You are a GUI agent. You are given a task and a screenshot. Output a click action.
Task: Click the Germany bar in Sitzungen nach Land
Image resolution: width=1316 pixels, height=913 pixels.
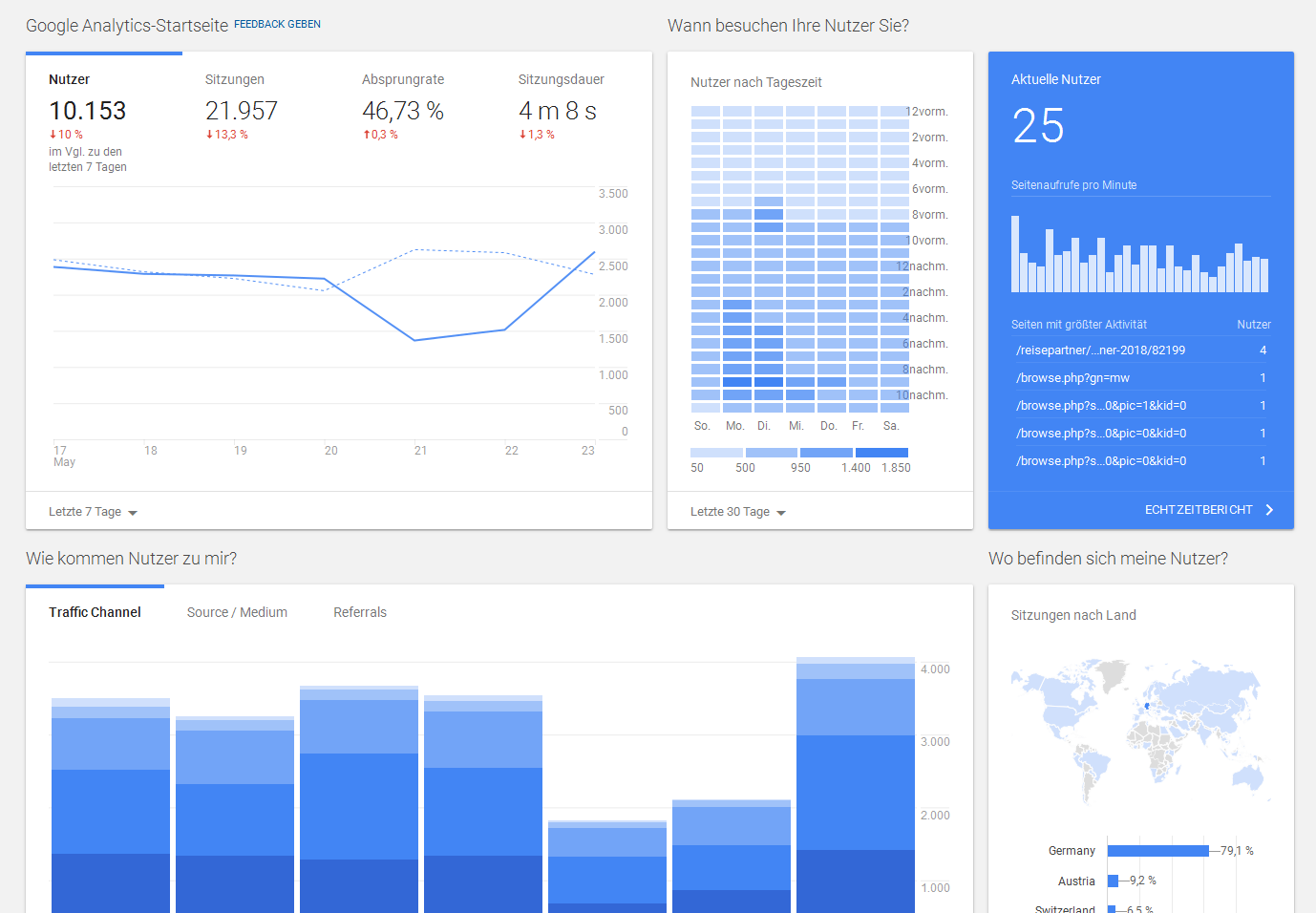tap(1157, 850)
